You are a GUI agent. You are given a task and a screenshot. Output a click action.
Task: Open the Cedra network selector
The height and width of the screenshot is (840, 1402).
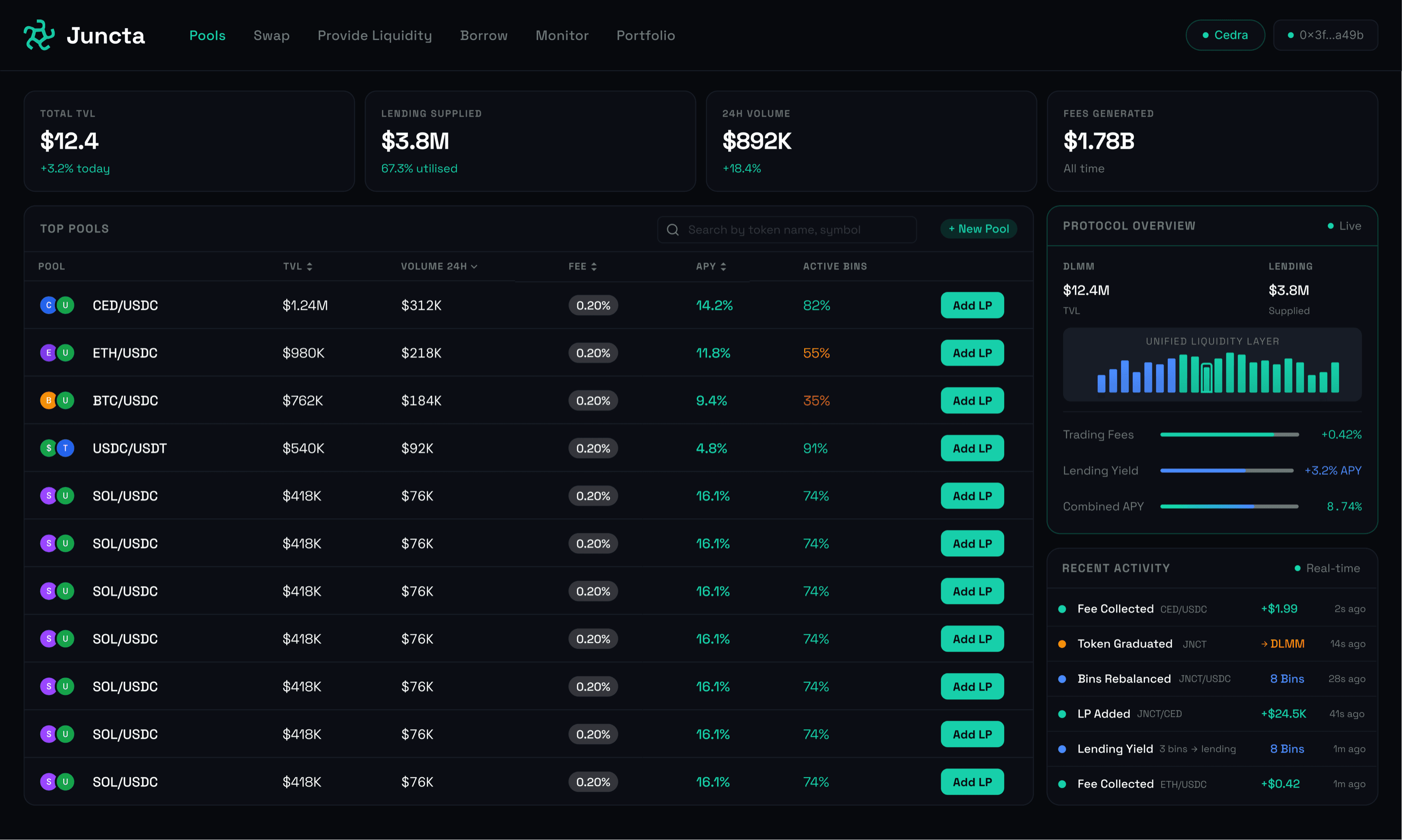1225,35
